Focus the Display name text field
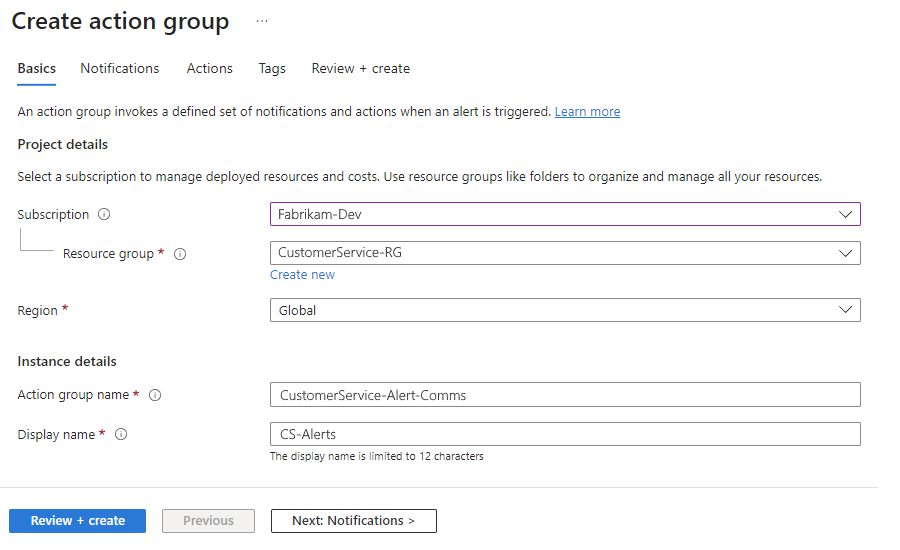 [x=565, y=434]
